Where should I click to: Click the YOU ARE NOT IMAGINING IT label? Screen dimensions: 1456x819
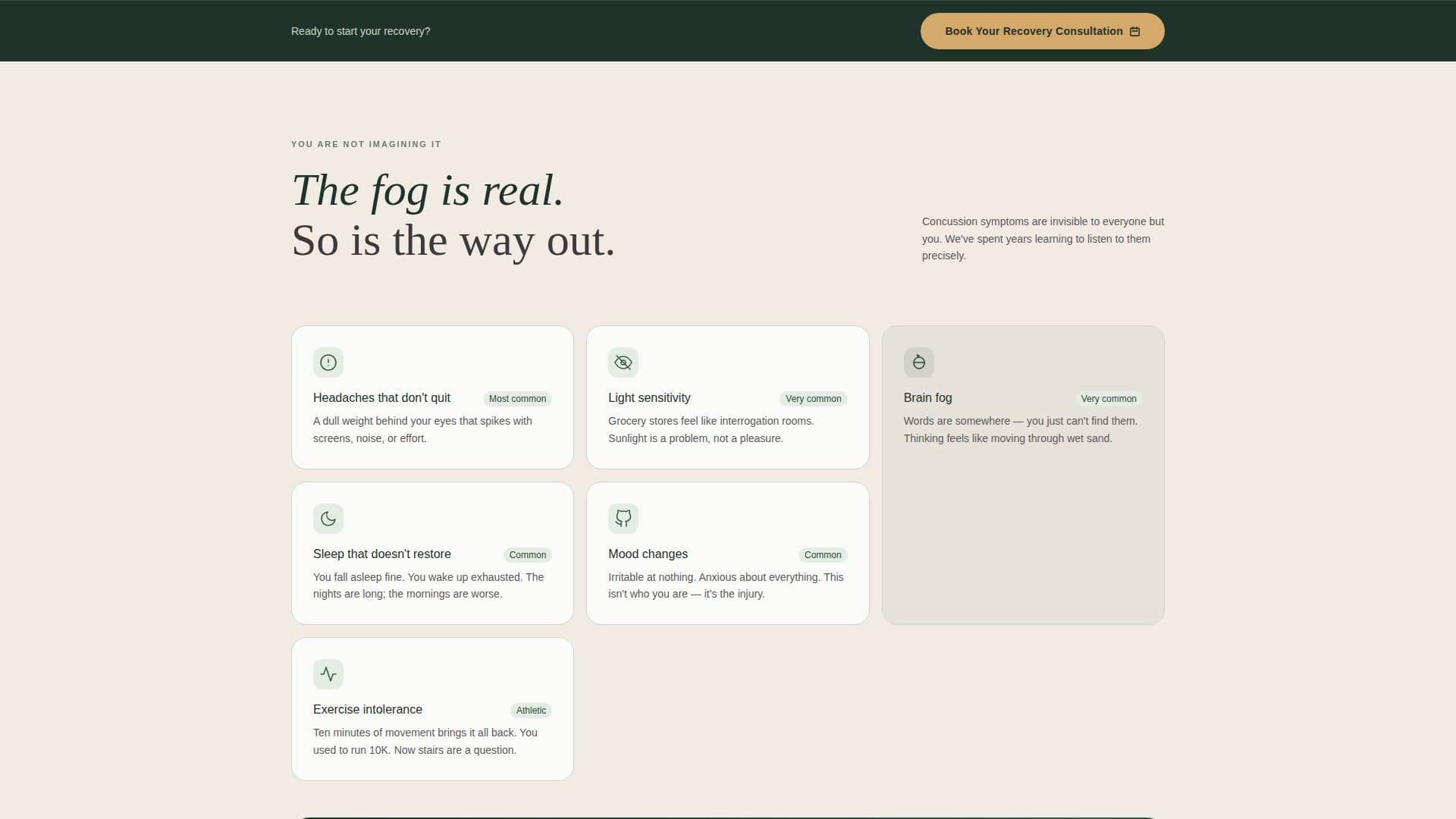[x=366, y=144]
